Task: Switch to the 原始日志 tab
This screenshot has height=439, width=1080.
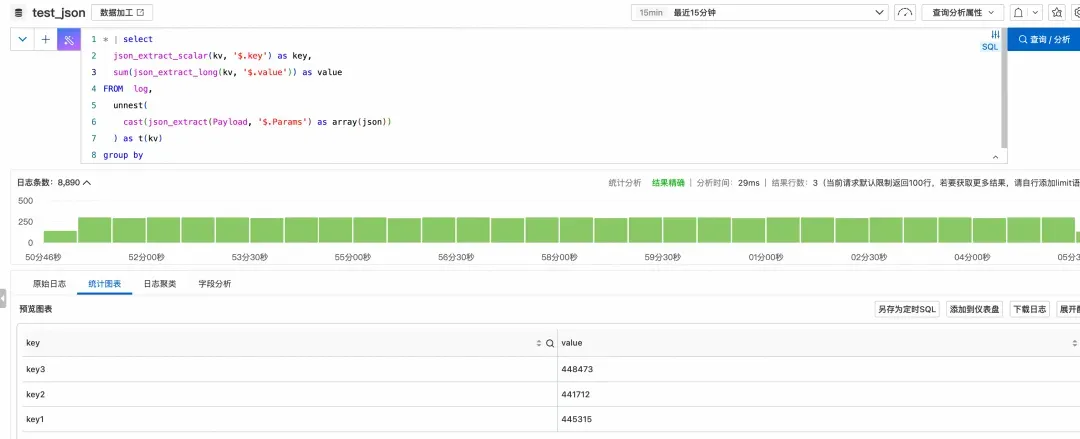Action: coord(50,284)
